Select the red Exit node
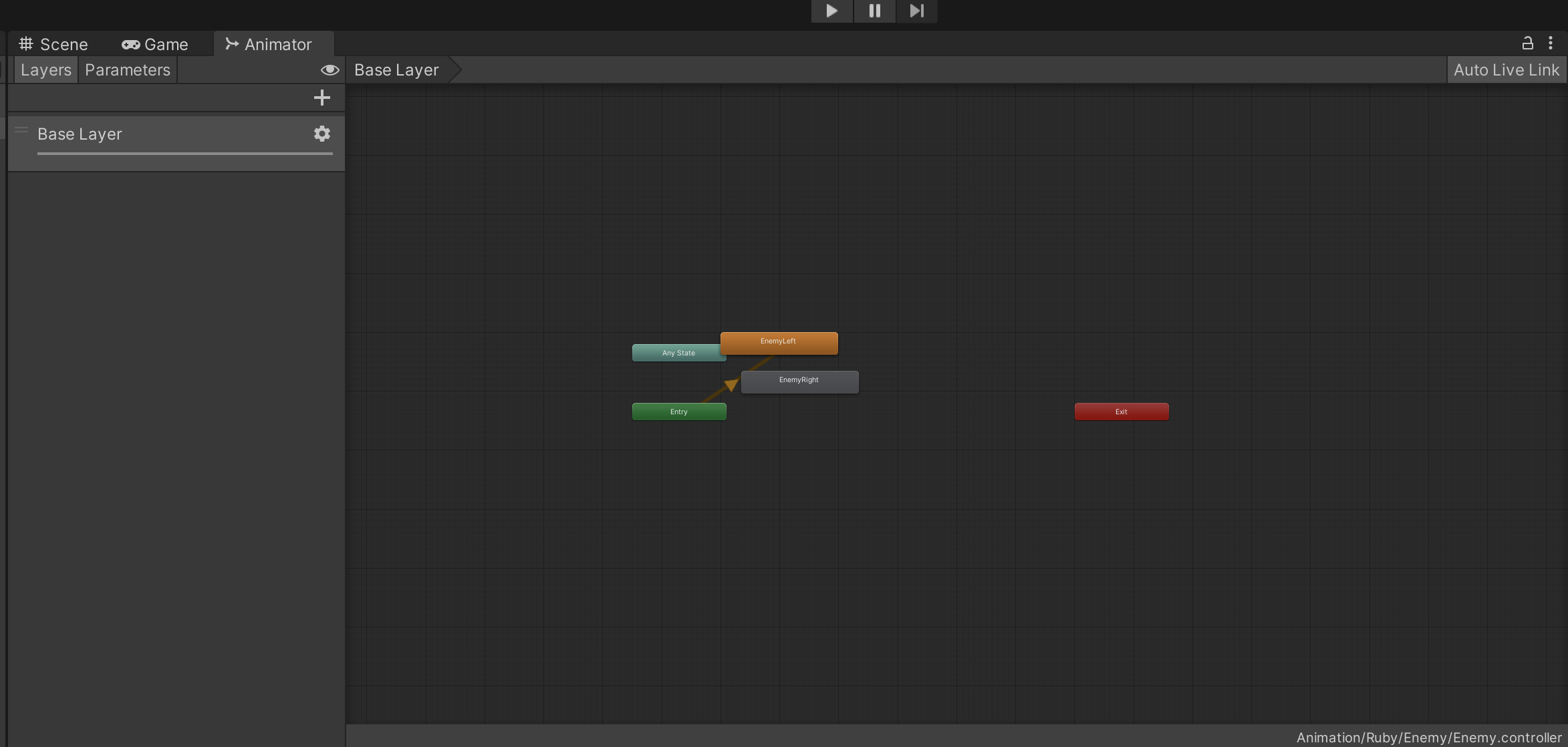Image resolution: width=1568 pixels, height=747 pixels. pyautogui.click(x=1122, y=412)
